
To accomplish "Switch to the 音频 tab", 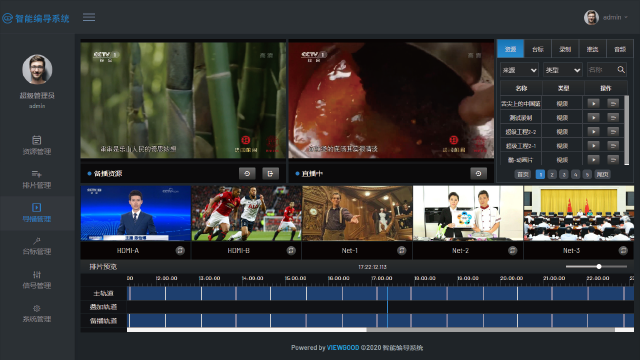I will pyautogui.click(x=620, y=49).
